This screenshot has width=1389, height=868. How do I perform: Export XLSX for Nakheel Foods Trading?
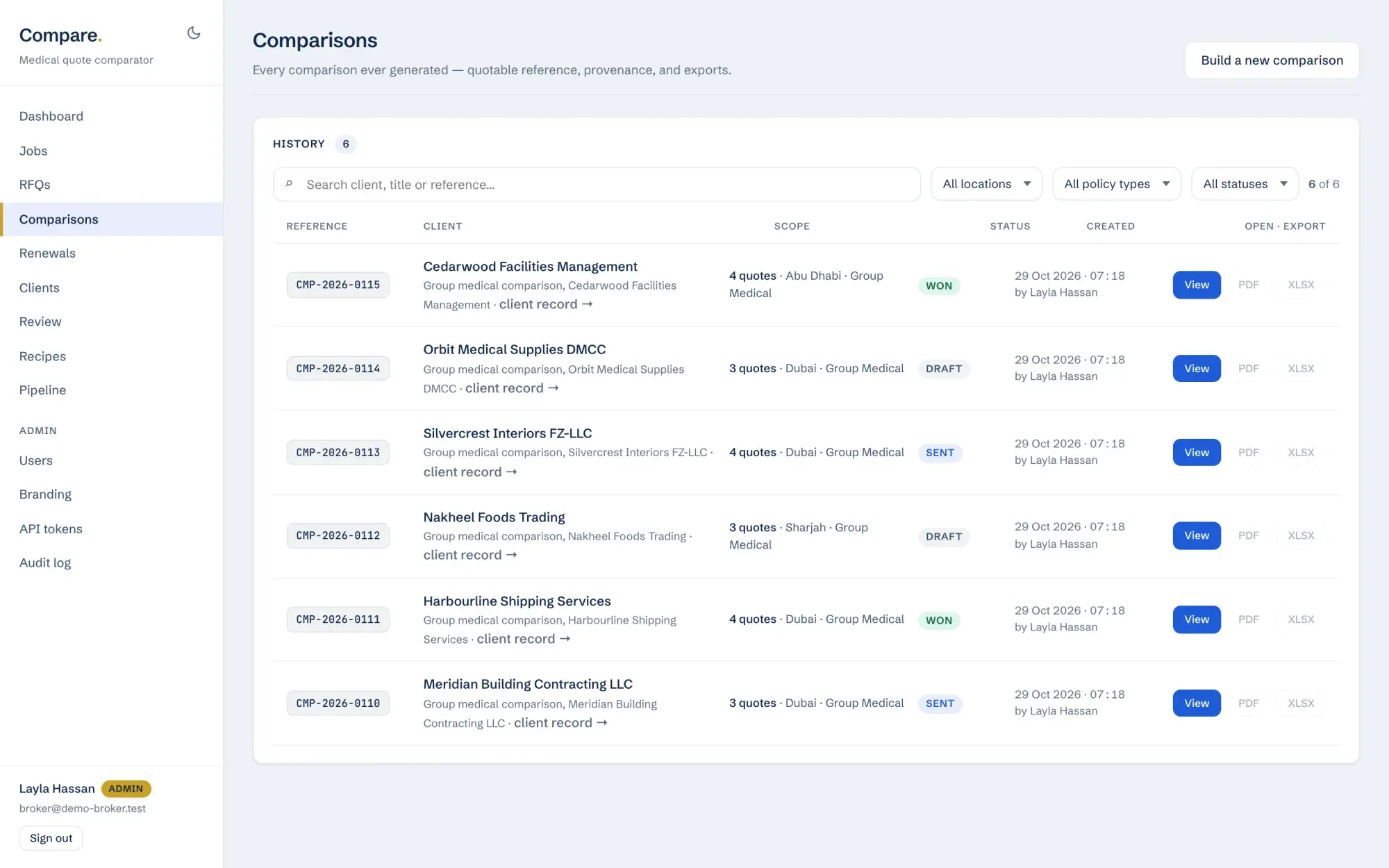[1301, 535]
